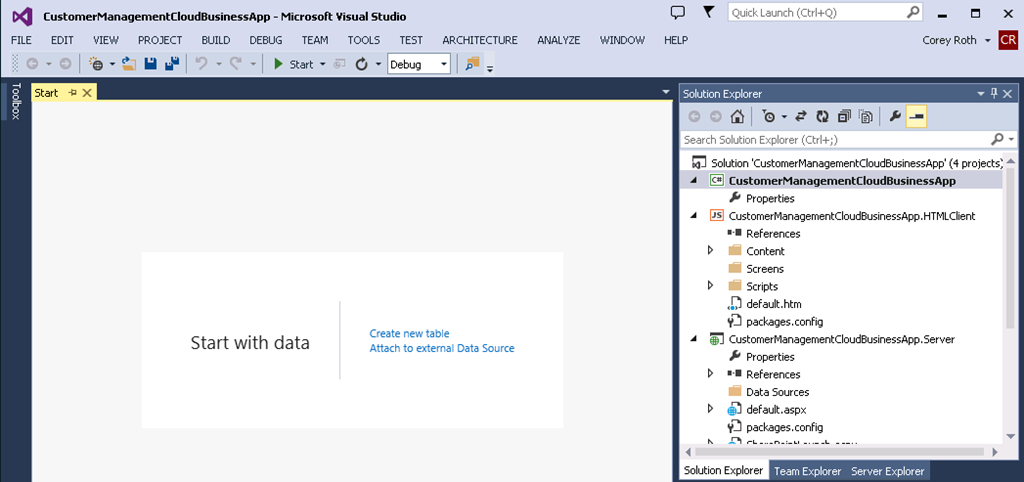Click the Open File toolbar icon

(x=129, y=64)
